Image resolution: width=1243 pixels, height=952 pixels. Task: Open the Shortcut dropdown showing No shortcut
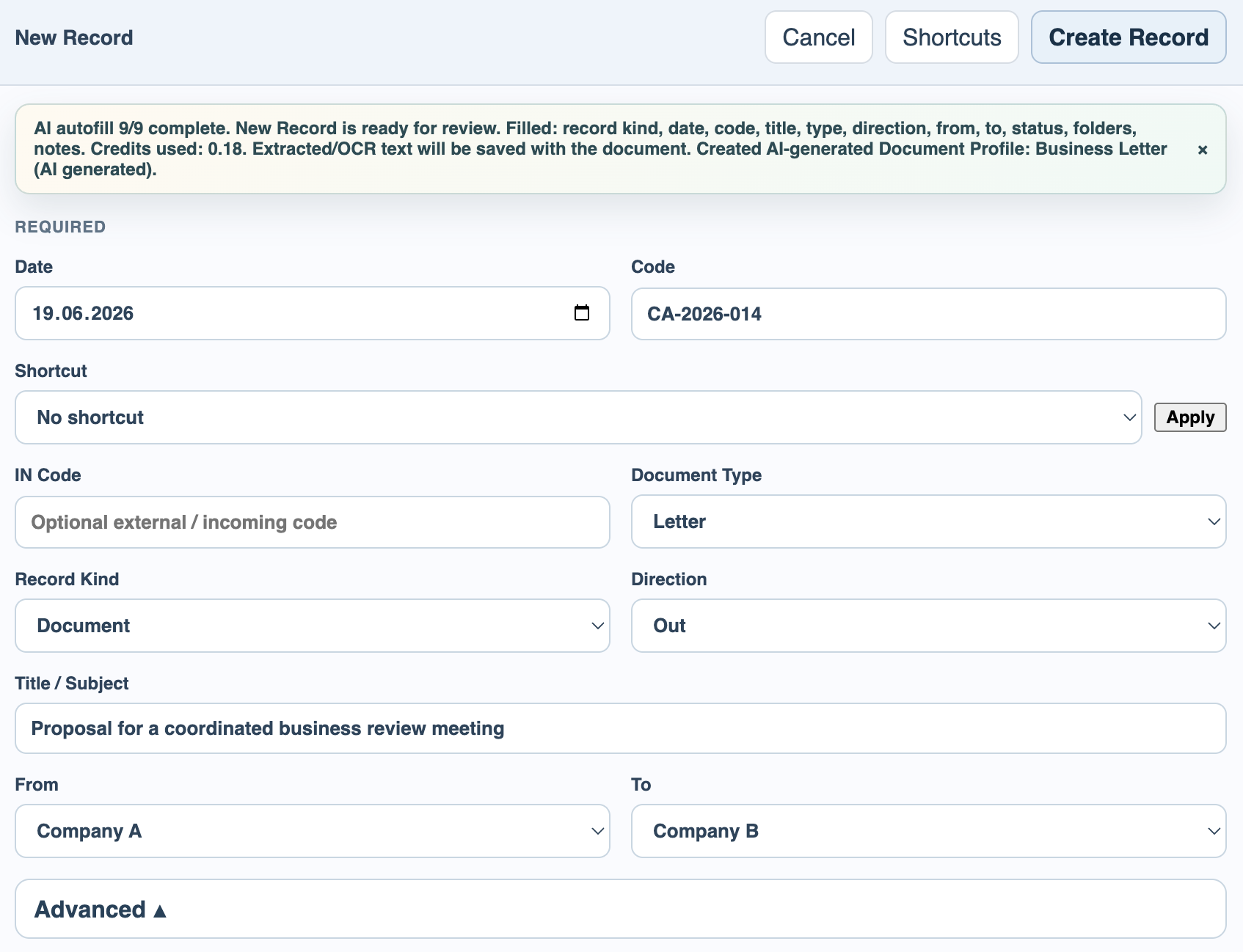point(578,417)
